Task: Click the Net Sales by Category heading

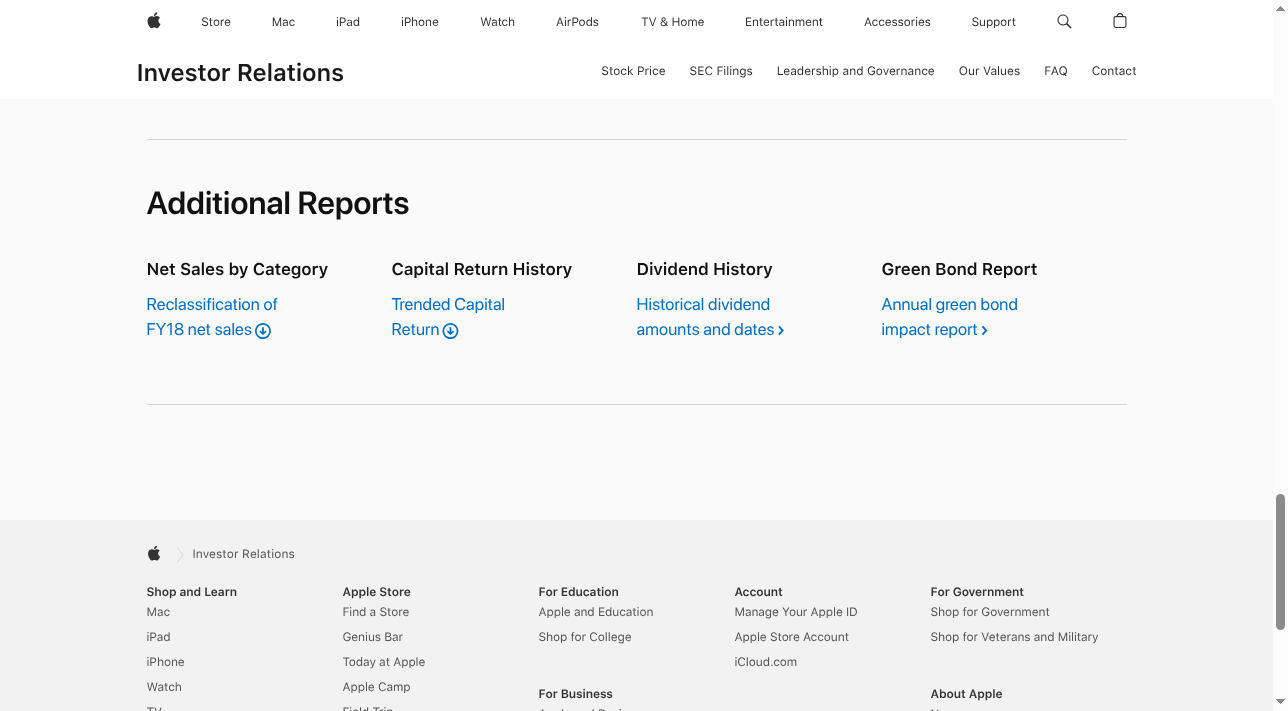Action: pyautogui.click(x=237, y=269)
